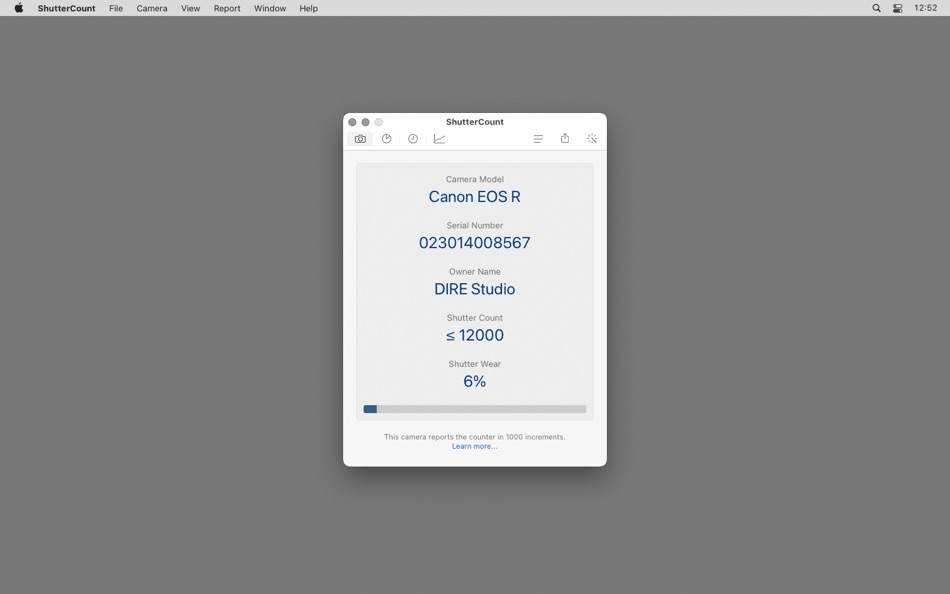
Task: Open the Help menu
Action: point(308,8)
